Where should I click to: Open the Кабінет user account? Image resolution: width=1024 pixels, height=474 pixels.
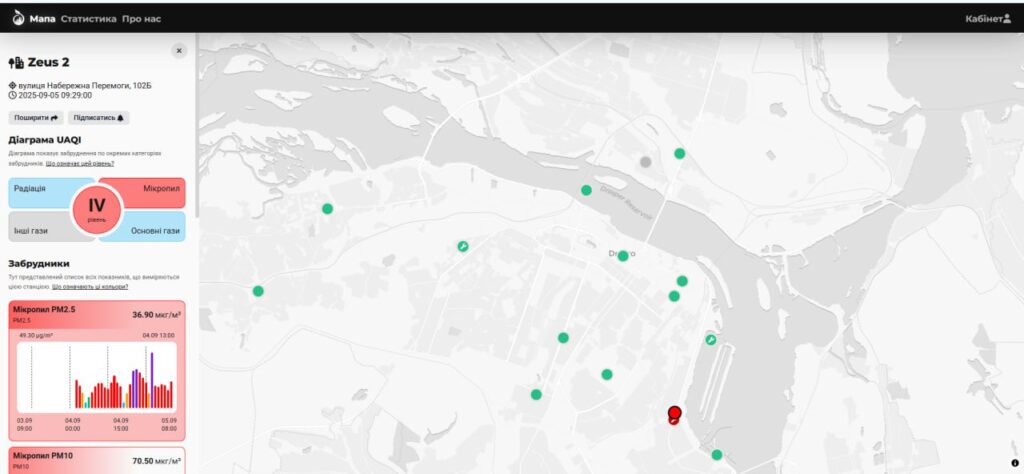[x=988, y=19]
